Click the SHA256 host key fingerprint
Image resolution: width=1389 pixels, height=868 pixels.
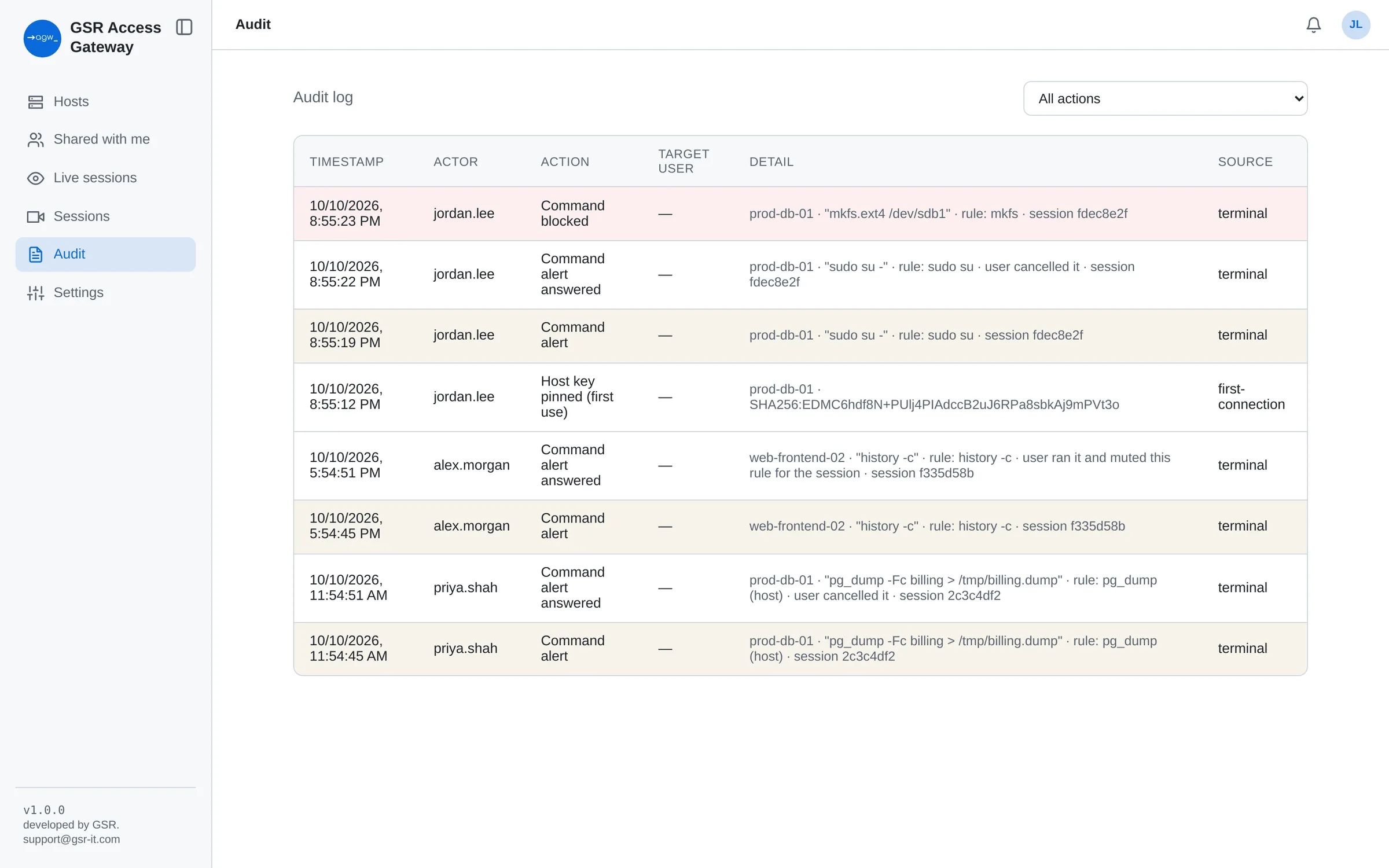(934, 404)
